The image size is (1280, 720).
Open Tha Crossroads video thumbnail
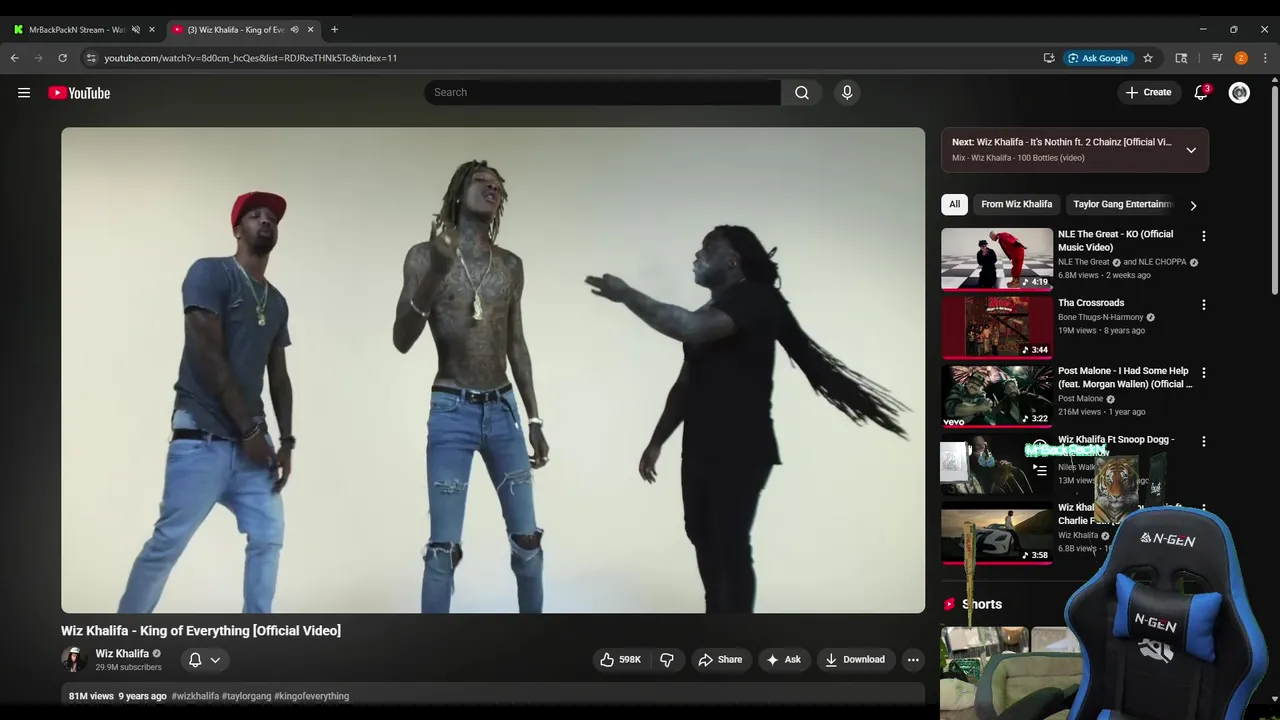tap(996, 327)
